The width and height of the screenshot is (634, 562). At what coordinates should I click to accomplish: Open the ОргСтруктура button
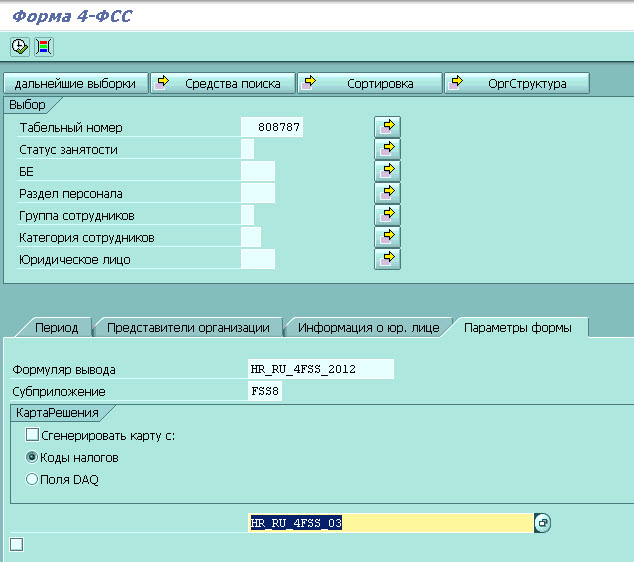click(517, 84)
